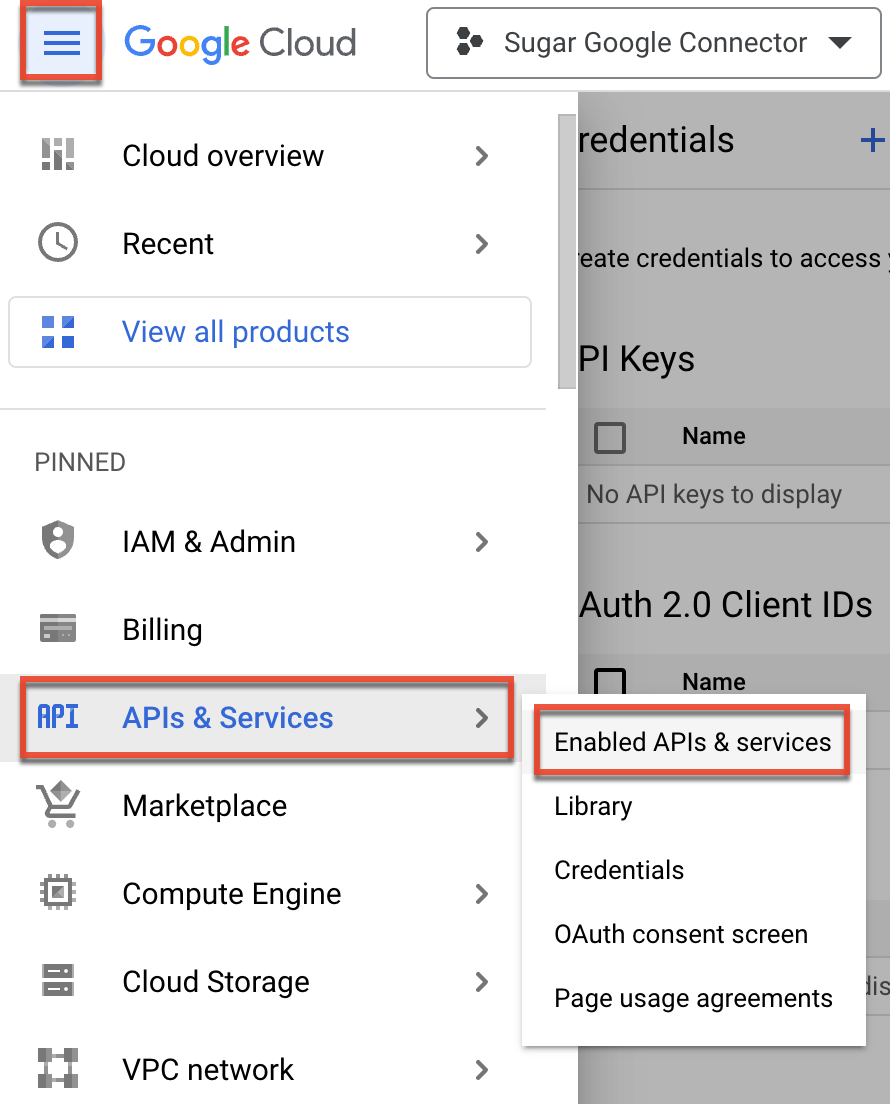Select the APIs & Services API icon
Viewport: 890px width, 1104px height.
57,717
